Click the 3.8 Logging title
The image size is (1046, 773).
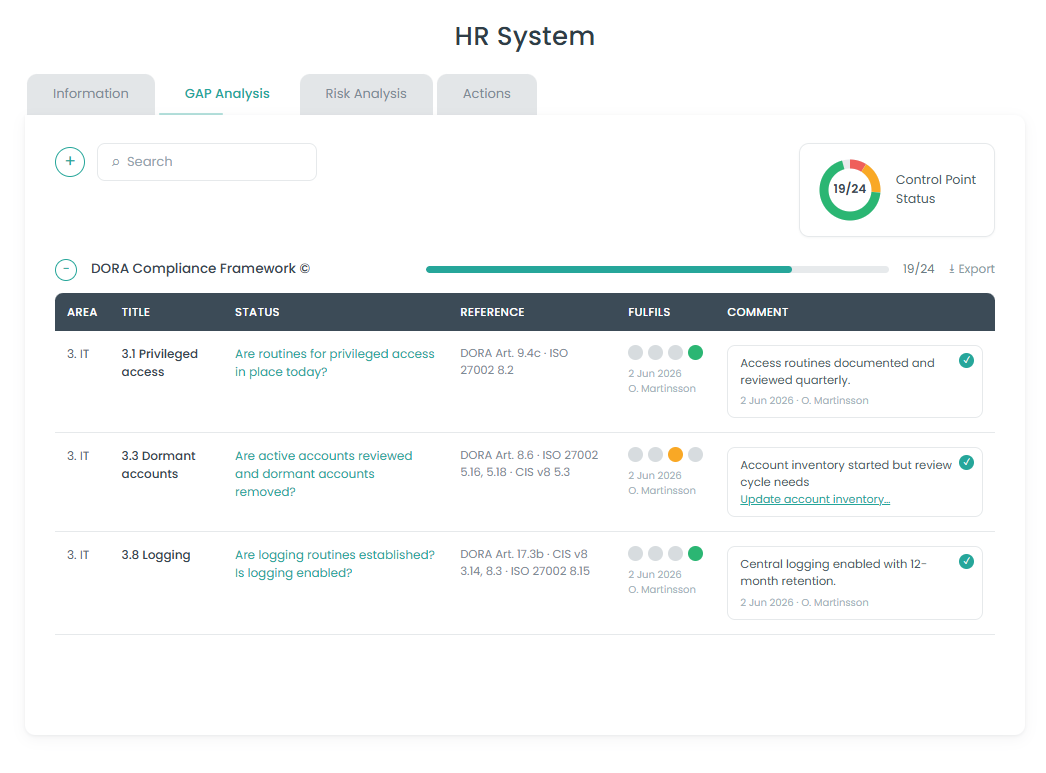point(155,555)
